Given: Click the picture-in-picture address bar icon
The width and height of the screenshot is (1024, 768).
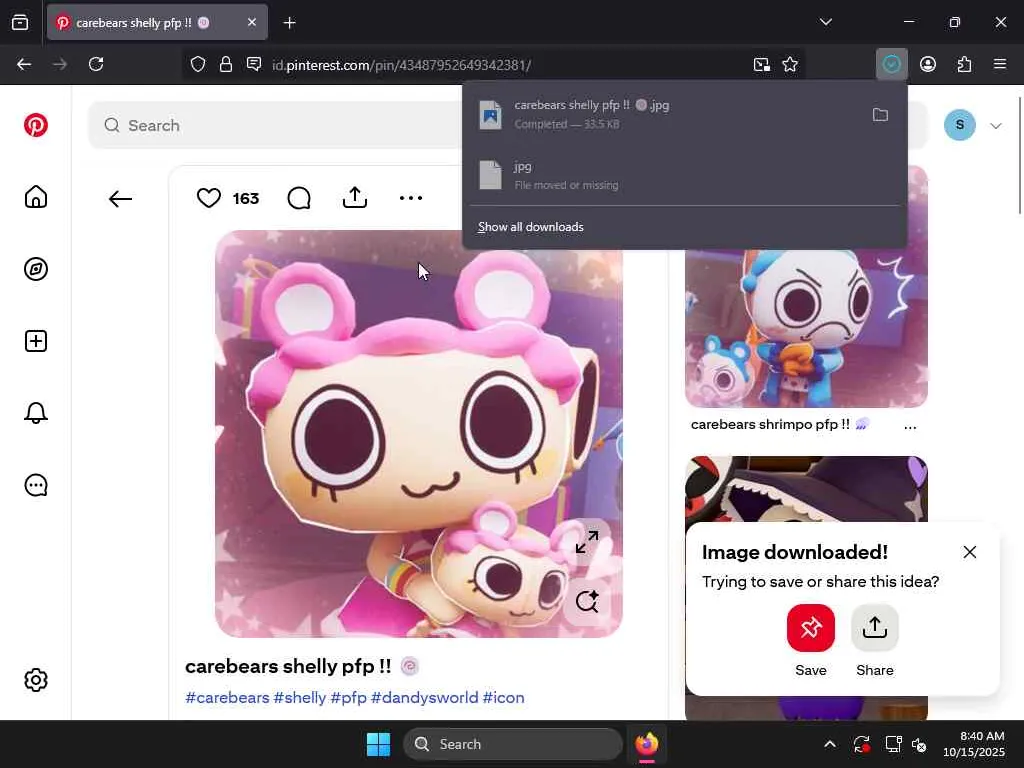Looking at the screenshot, I should (761, 65).
